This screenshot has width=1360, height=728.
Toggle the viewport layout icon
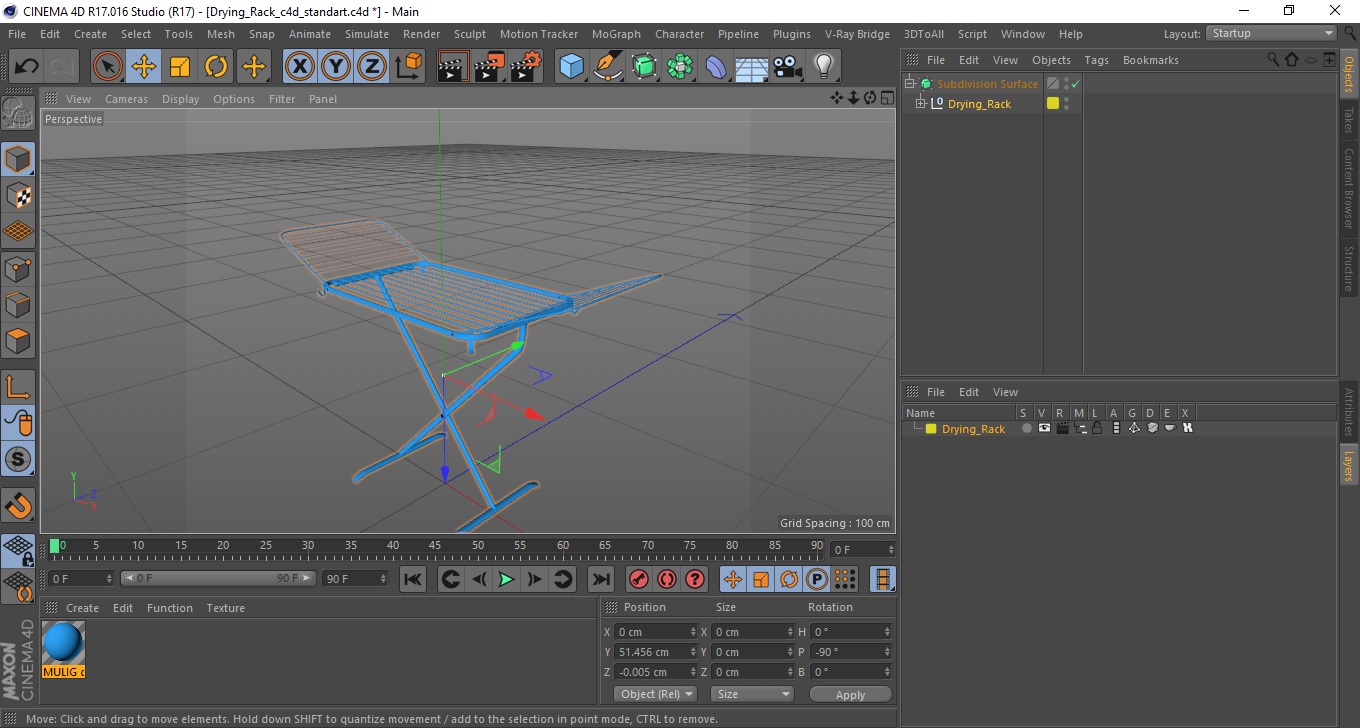point(887,98)
